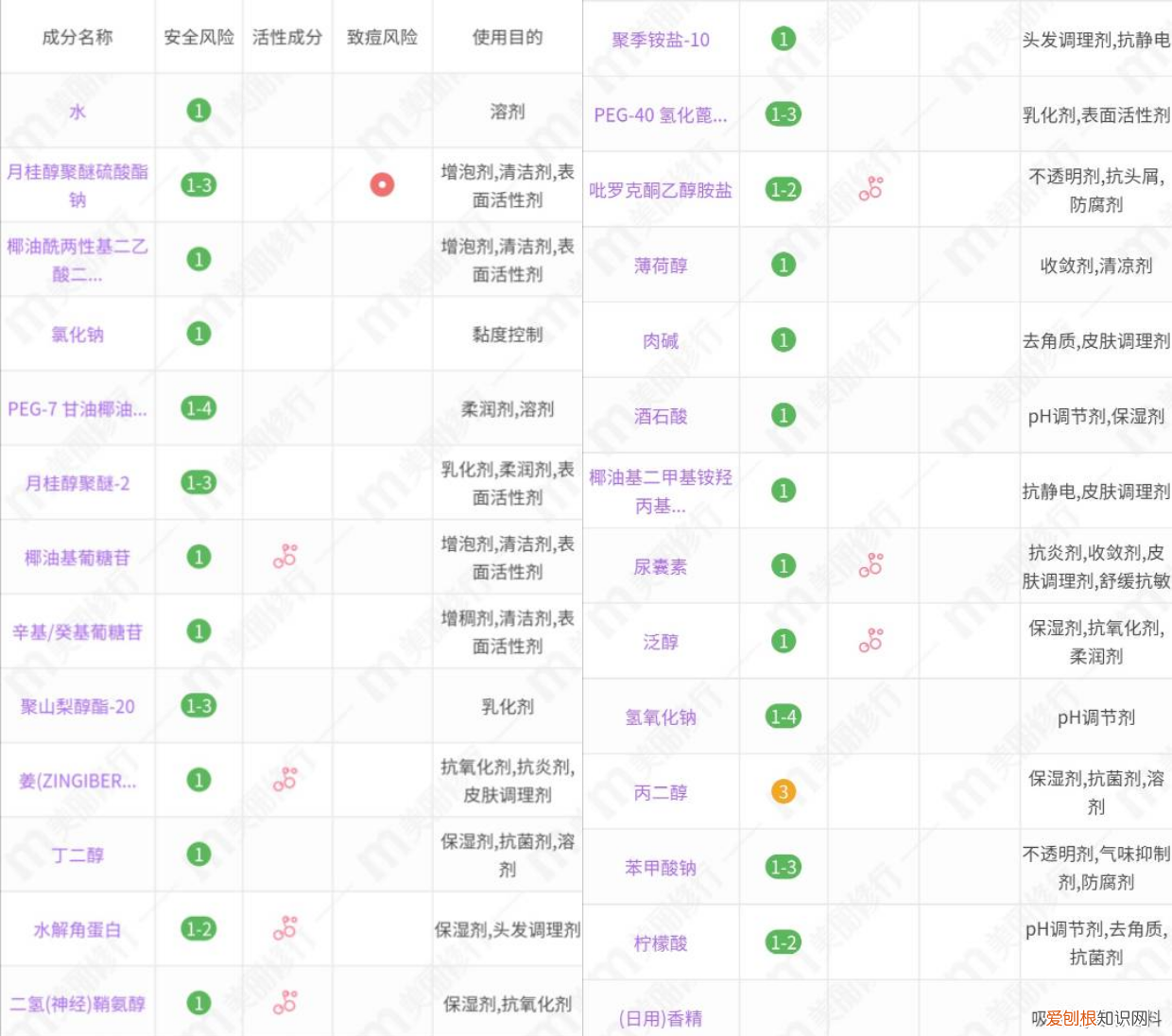Viewport: 1172px width, 1036px height.
Task: Click the cherry icon next to 泛醇
Action: pyautogui.click(x=870, y=640)
